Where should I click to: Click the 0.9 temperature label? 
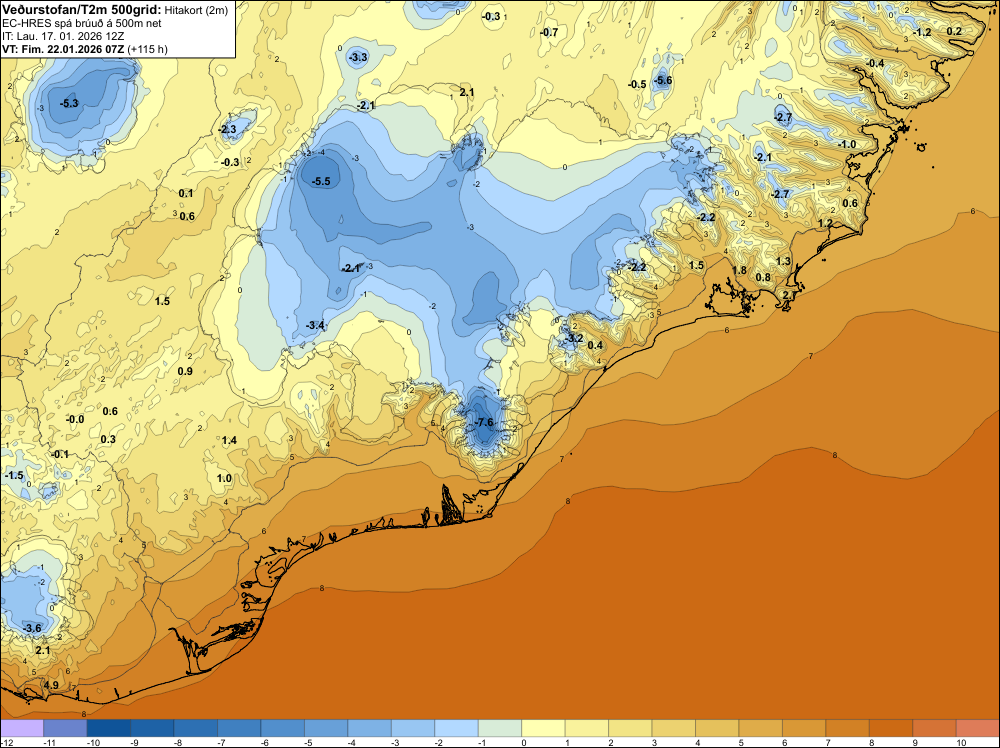[185, 371]
